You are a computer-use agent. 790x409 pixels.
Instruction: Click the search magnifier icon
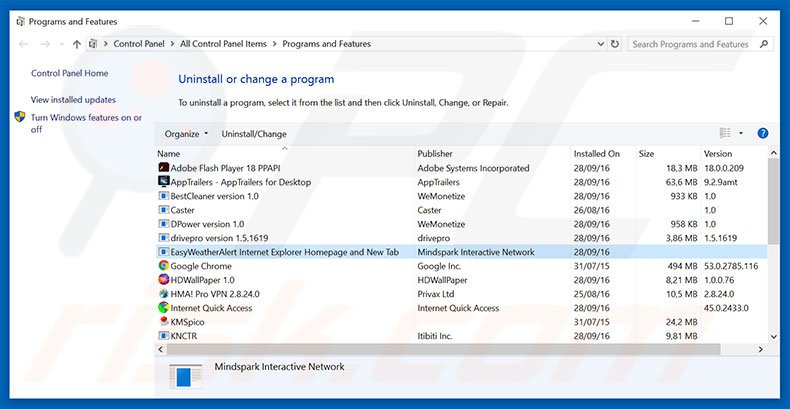point(764,44)
